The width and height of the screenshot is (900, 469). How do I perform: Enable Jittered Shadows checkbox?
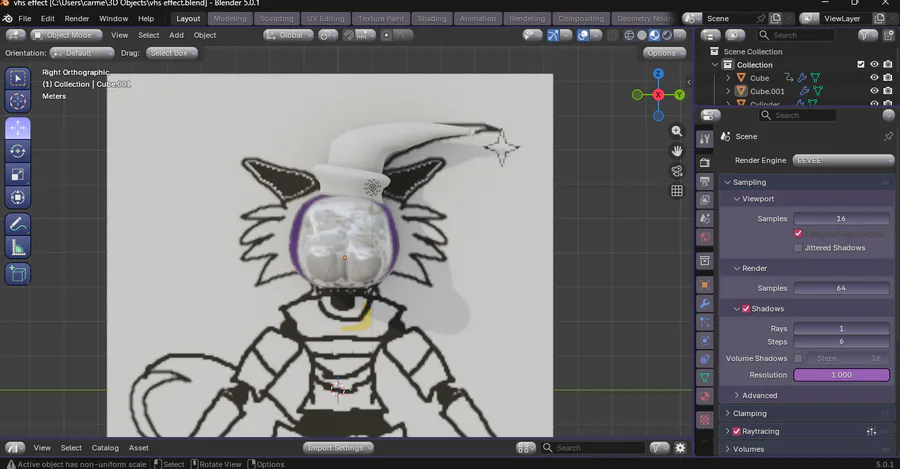[798, 248]
